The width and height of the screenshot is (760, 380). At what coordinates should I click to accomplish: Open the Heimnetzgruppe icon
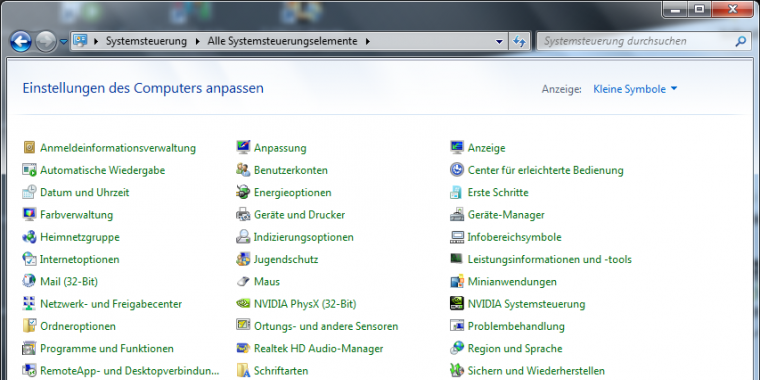[x=30, y=237]
